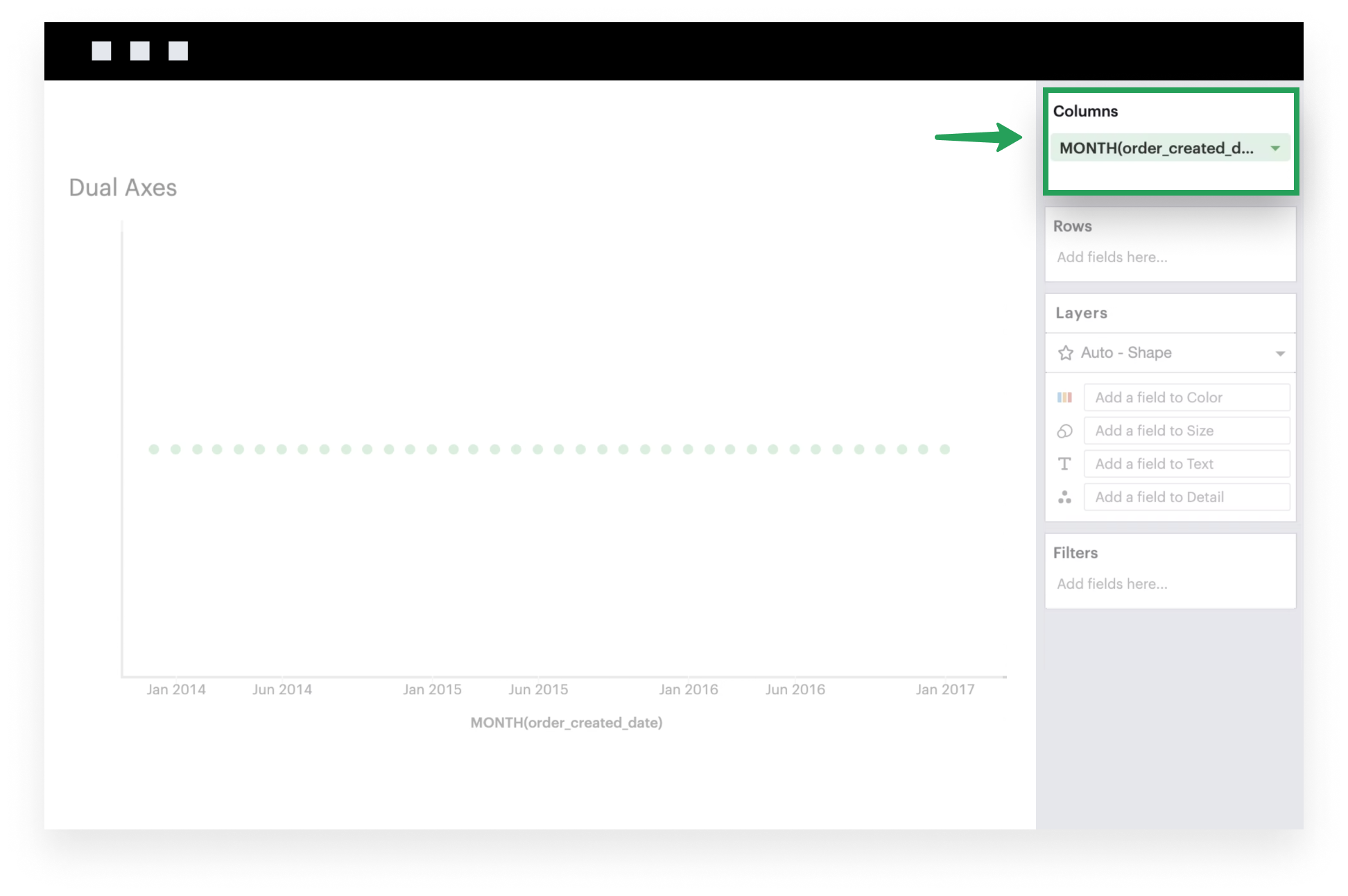The height and width of the screenshot is (896, 1348).
Task: Click the Layers section header
Action: coord(1081,313)
